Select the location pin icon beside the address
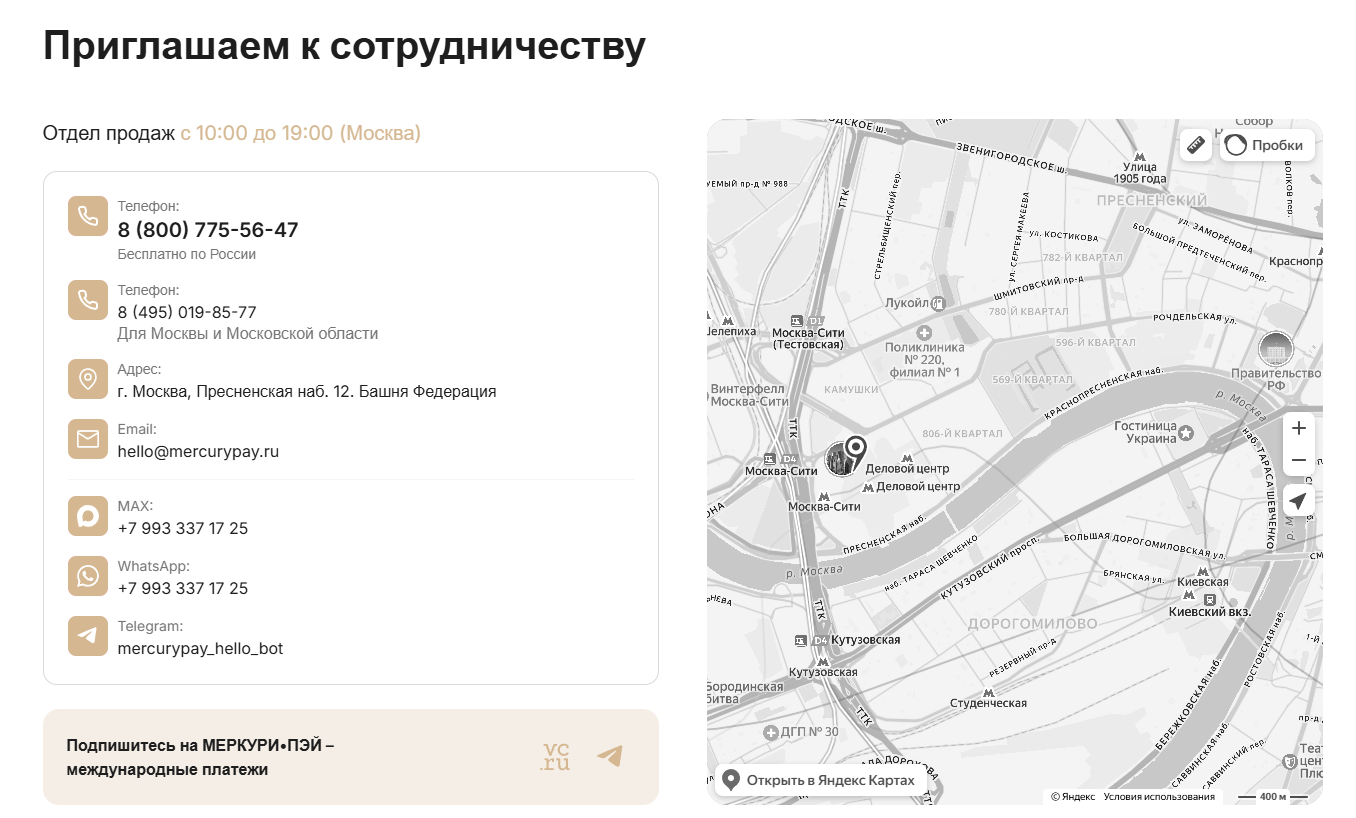Viewport: 1356px width, 818px height. (88, 379)
